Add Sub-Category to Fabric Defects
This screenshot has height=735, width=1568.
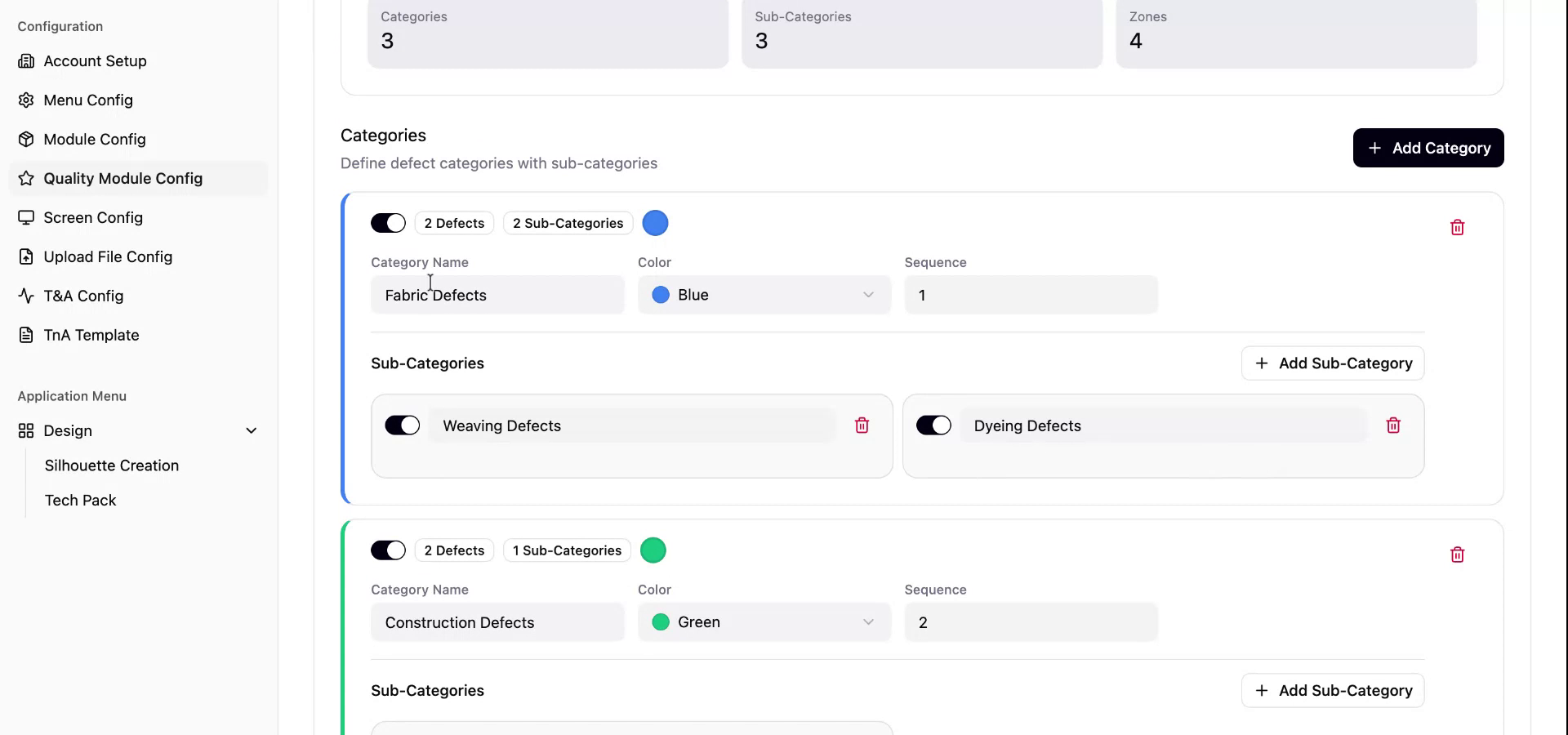click(x=1332, y=363)
